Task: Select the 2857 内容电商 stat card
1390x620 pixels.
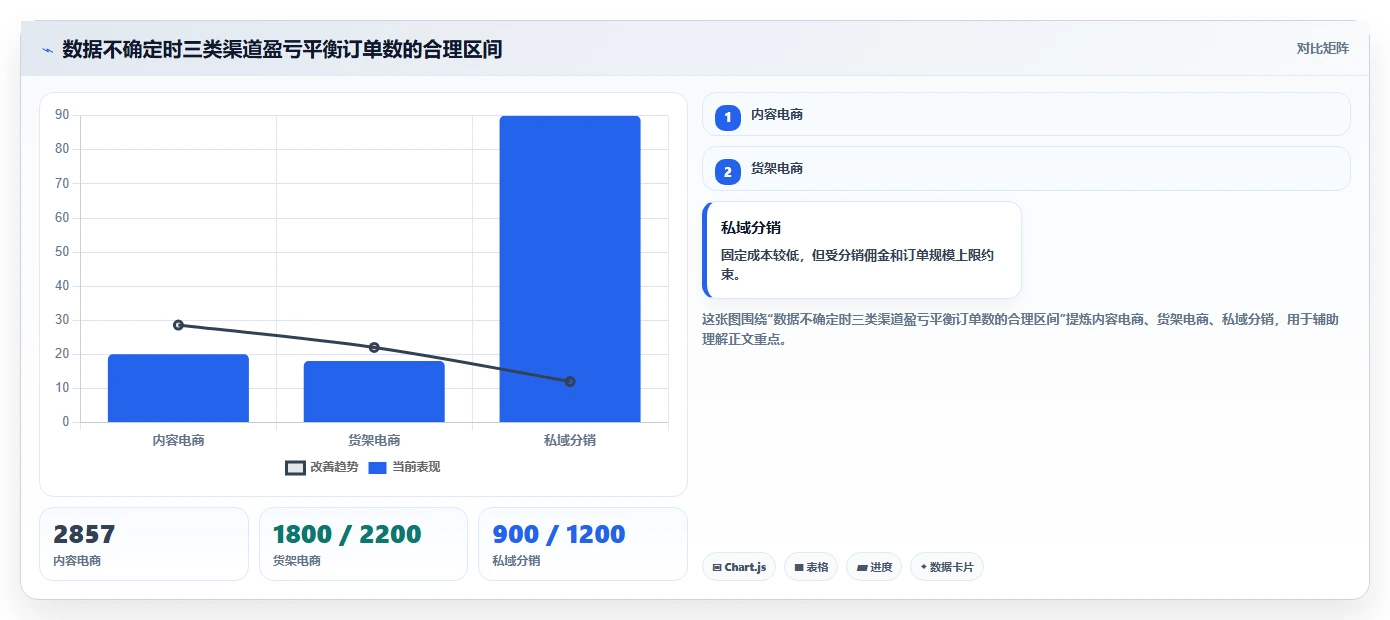Action: (144, 544)
